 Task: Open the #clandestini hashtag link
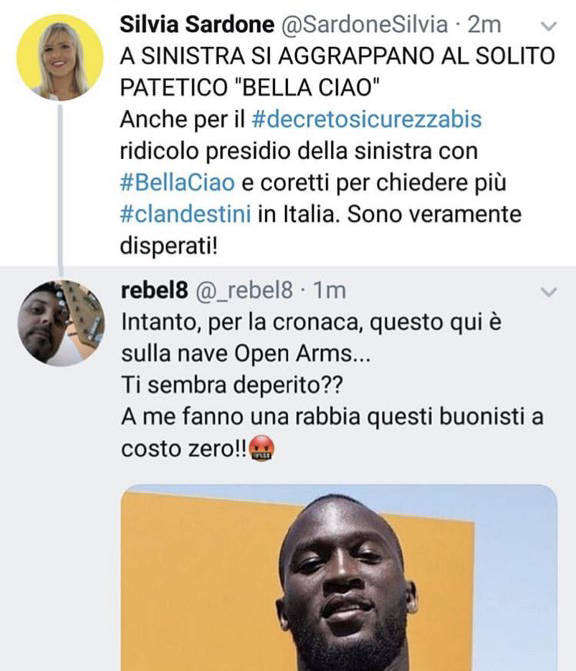pyautogui.click(x=185, y=214)
